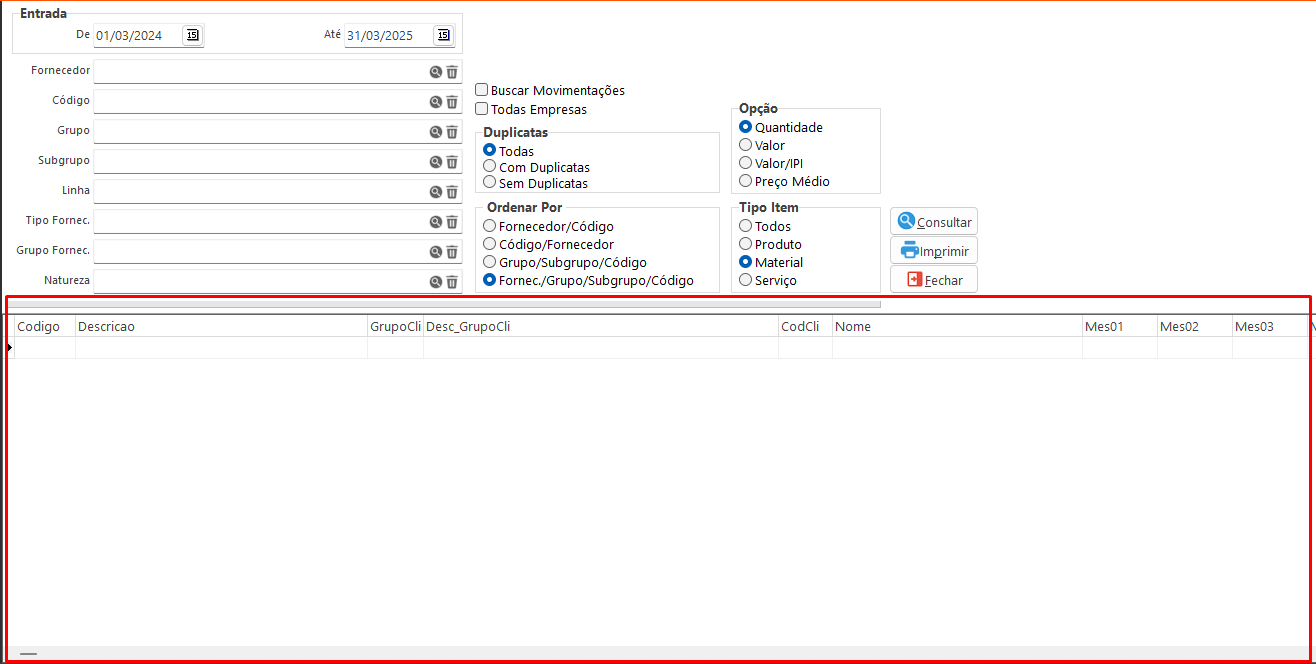Clear the Linha field with the trash icon

click(x=452, y=192)
